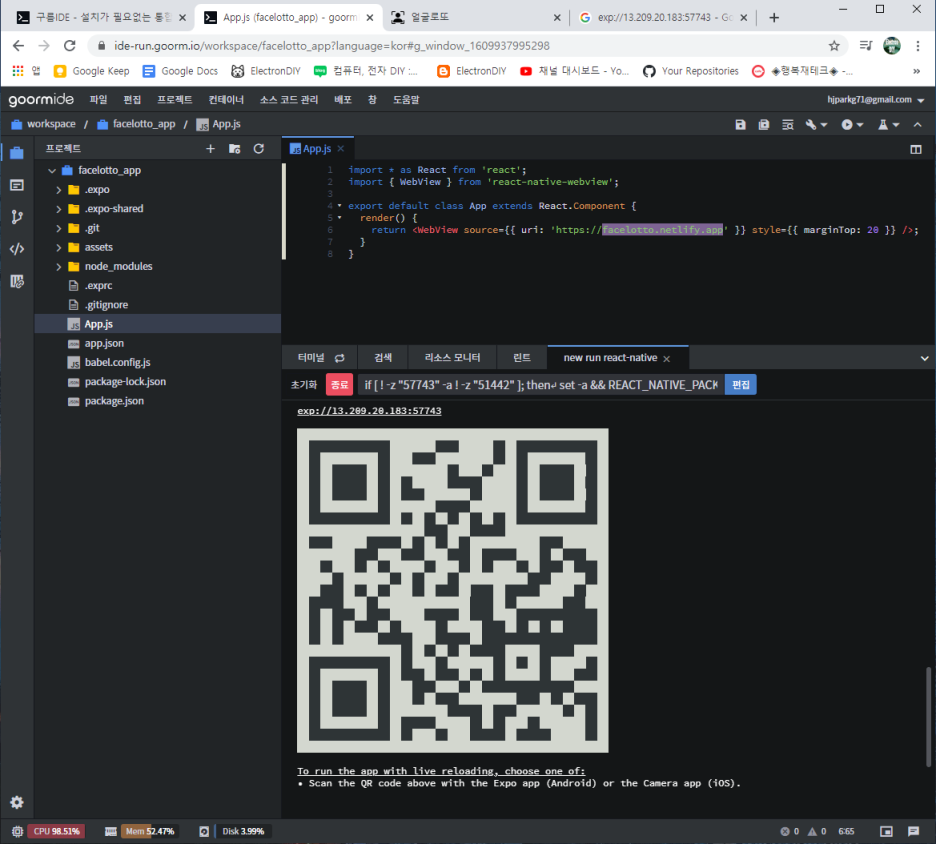The height and width of the screenshot is (844, 936).
Task: Click the run command input field
Action: (x=541, y=385)
